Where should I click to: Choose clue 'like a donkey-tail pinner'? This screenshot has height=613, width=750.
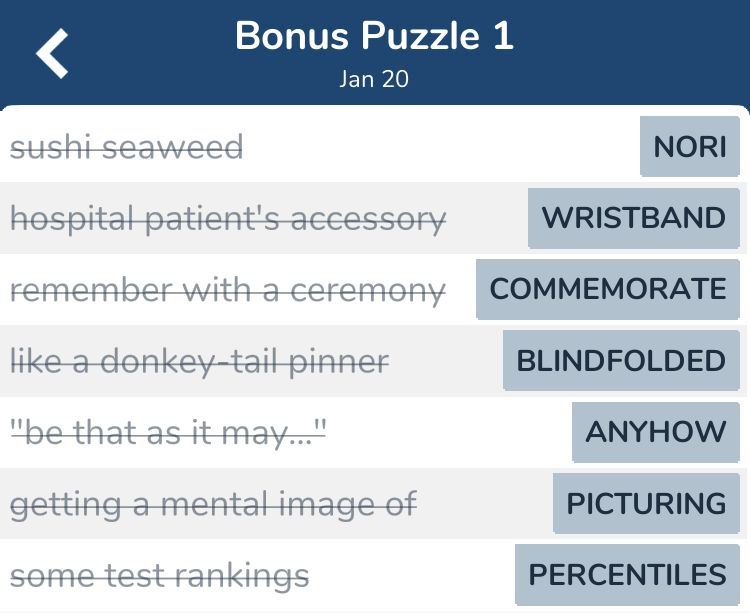(x=199, y=362)
